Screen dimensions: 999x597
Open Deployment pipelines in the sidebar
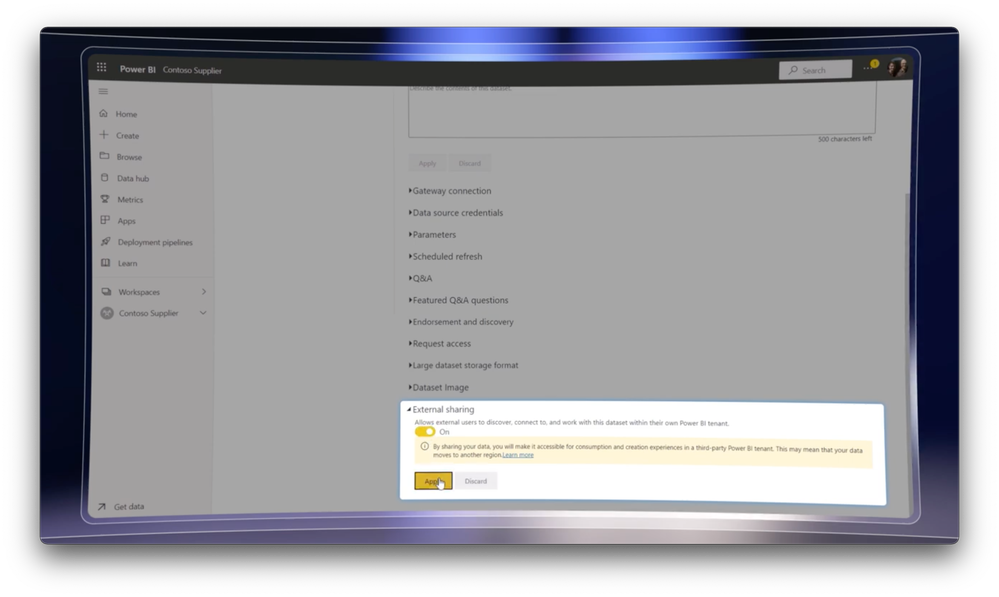(155, 242)
